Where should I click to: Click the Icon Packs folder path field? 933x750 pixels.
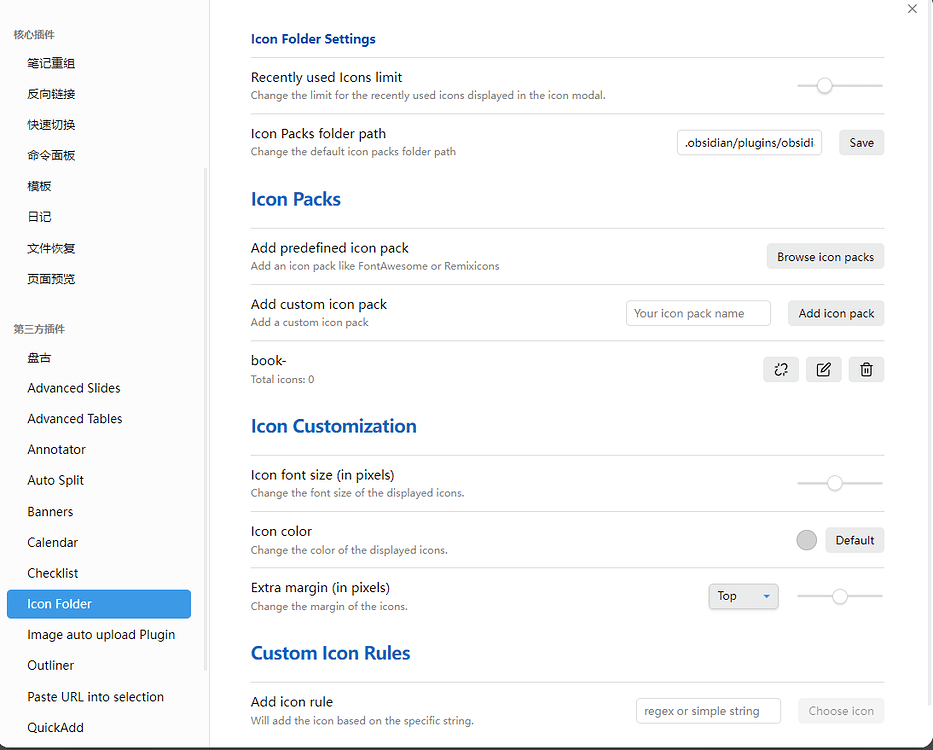coord(749,143)
